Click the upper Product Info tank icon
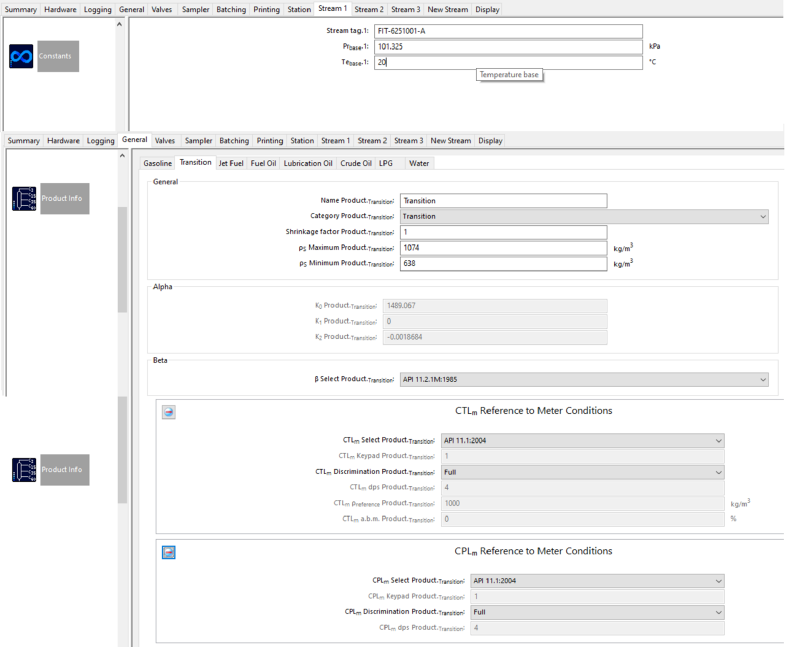Image resolution: width=788 pixels, height=647 pixels. pyautogui.click(x=24, y=199)
